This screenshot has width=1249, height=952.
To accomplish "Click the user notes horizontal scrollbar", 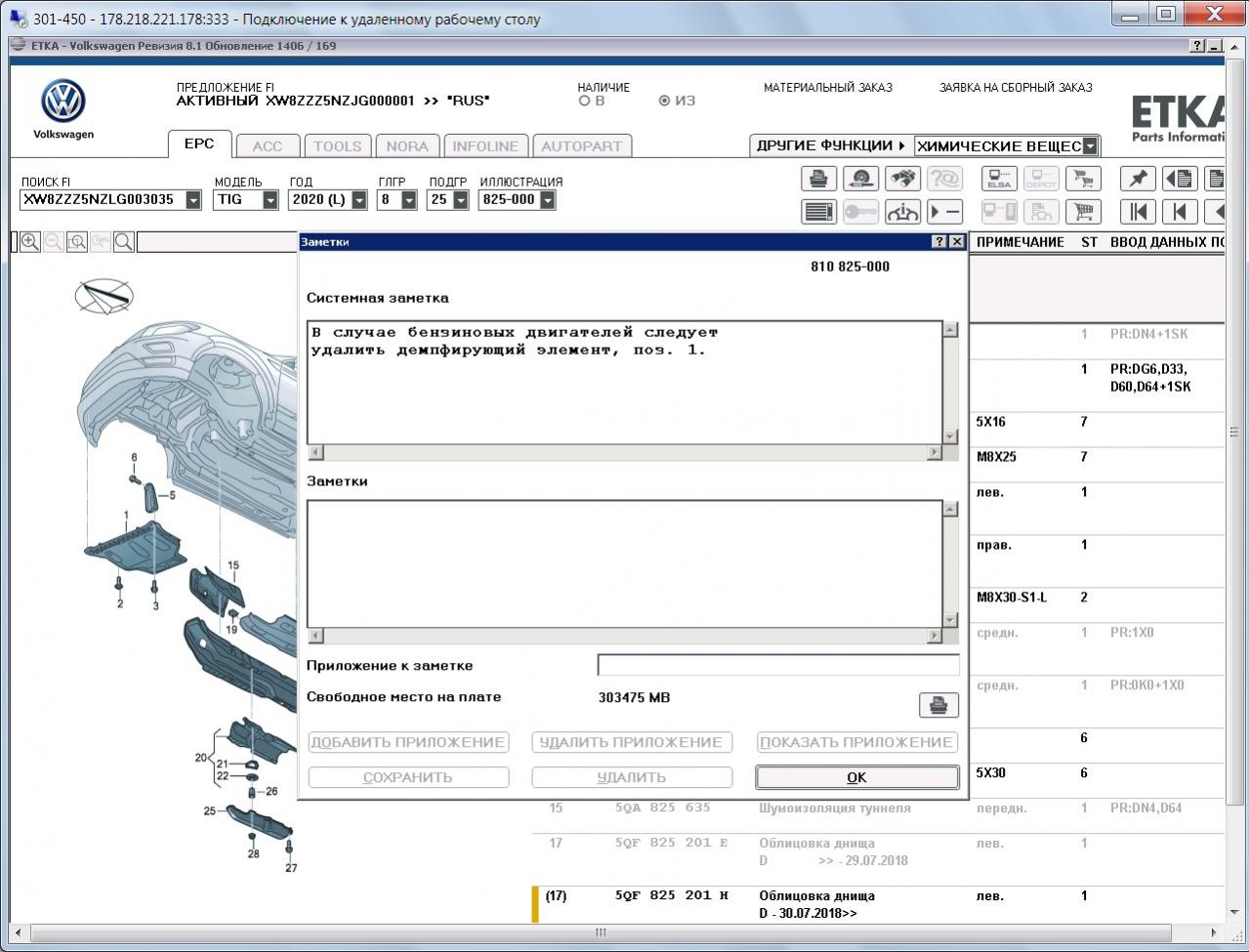I will click(625, 636).
